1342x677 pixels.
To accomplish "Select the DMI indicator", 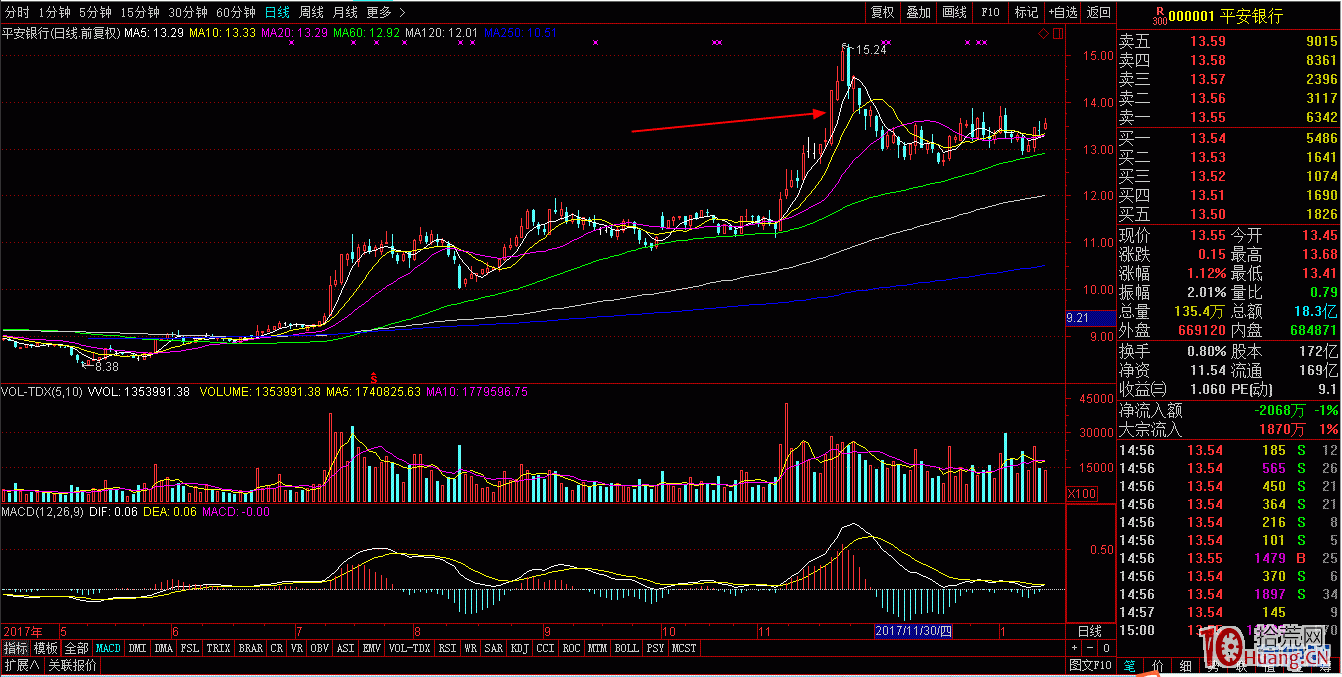I will 137,648.
